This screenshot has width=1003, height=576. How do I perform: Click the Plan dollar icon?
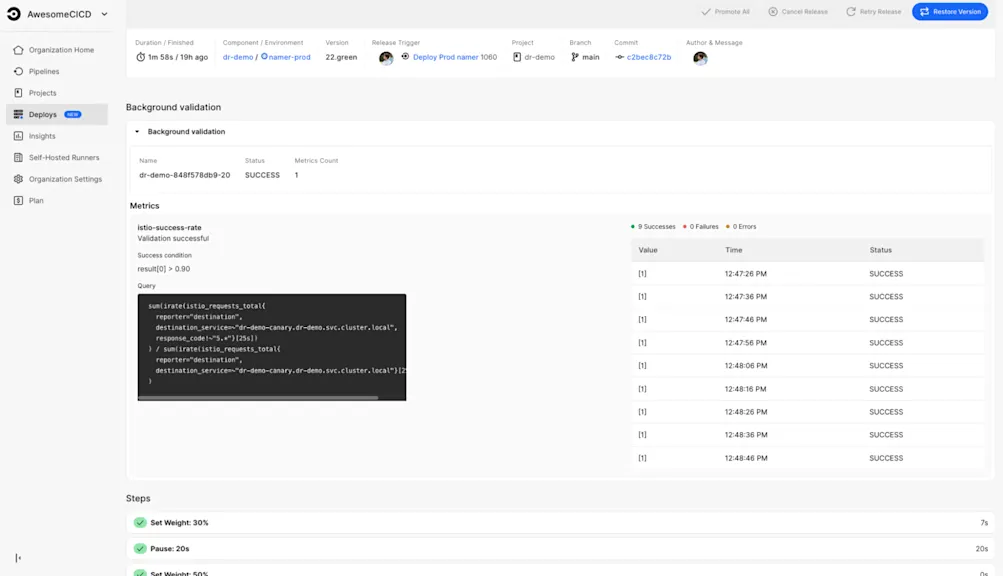18,200
